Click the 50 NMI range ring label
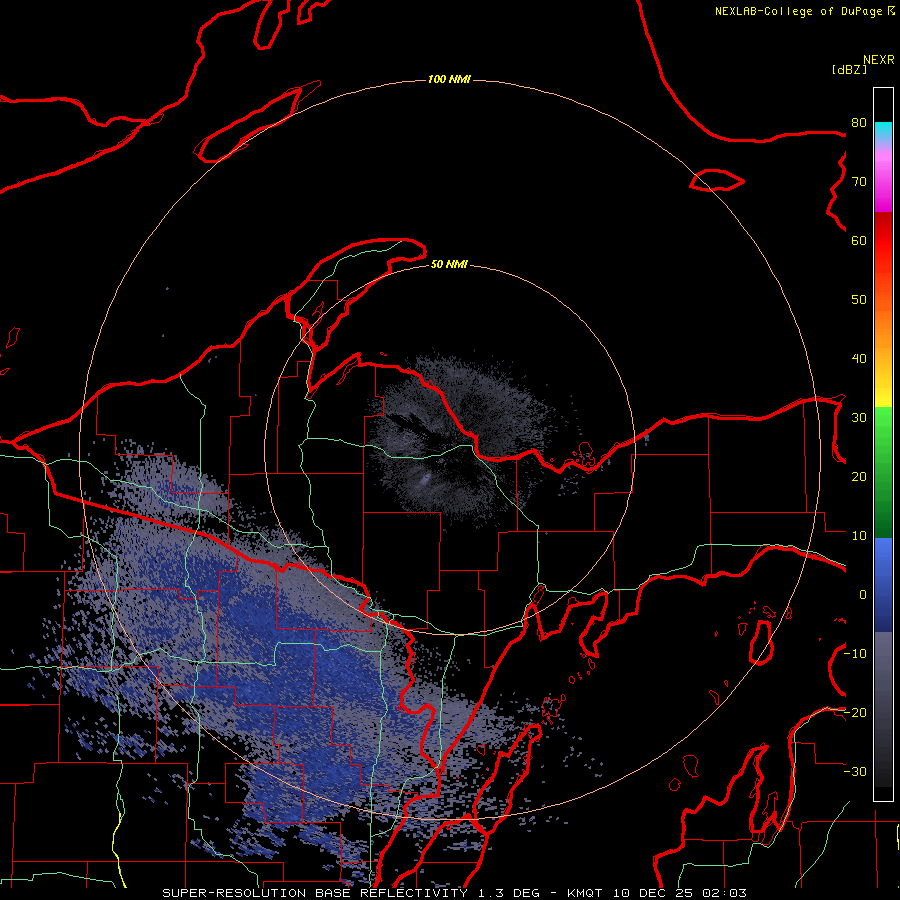This screenshot has width=900, height=900. click(449, 265)
